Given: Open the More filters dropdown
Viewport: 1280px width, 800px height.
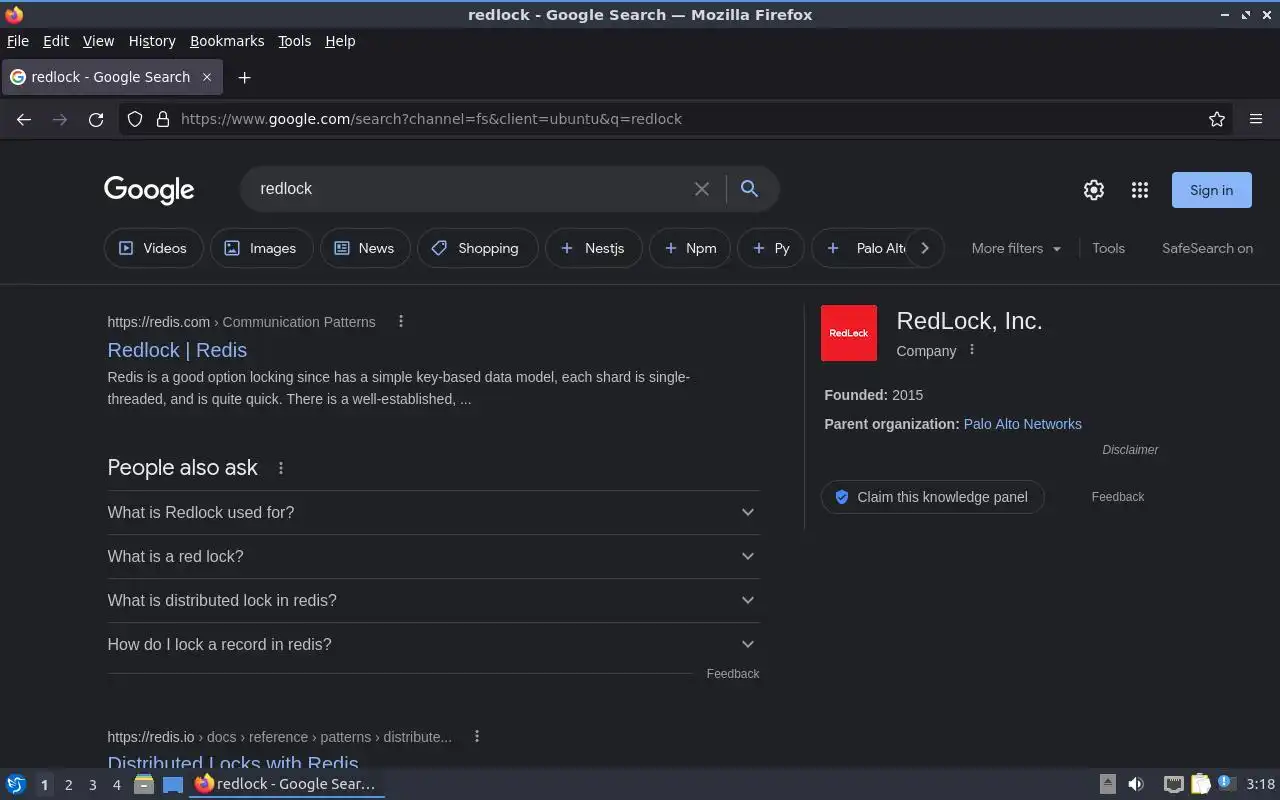Looking at the screenshot, I should click(1016, 248).
